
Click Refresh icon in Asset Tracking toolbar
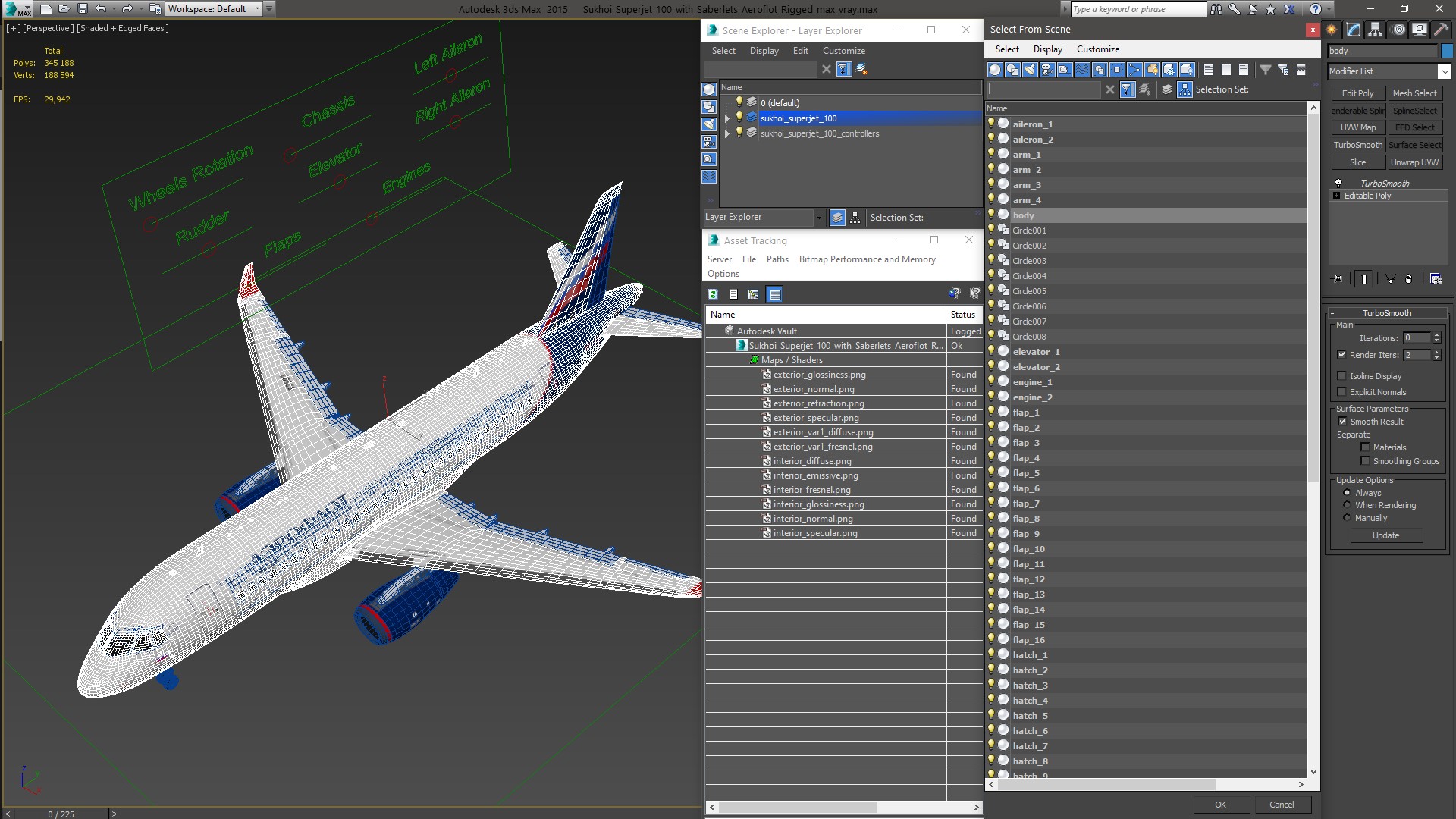(713, 294)
